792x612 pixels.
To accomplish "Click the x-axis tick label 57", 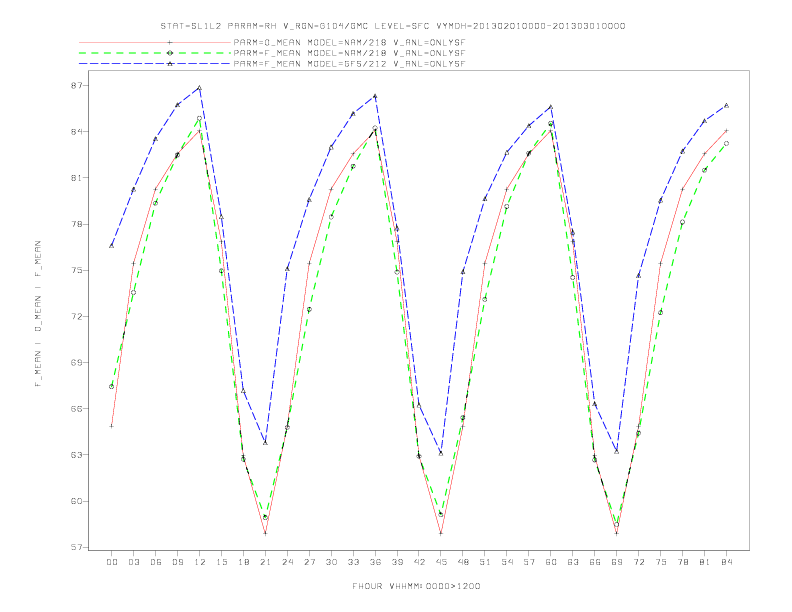I will point(529,562).
